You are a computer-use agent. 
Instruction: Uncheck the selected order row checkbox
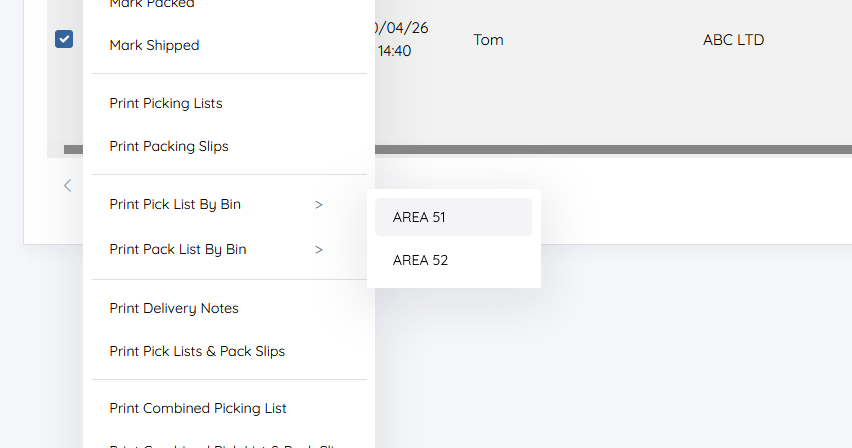pyautogui.click(x=64, y=39)
